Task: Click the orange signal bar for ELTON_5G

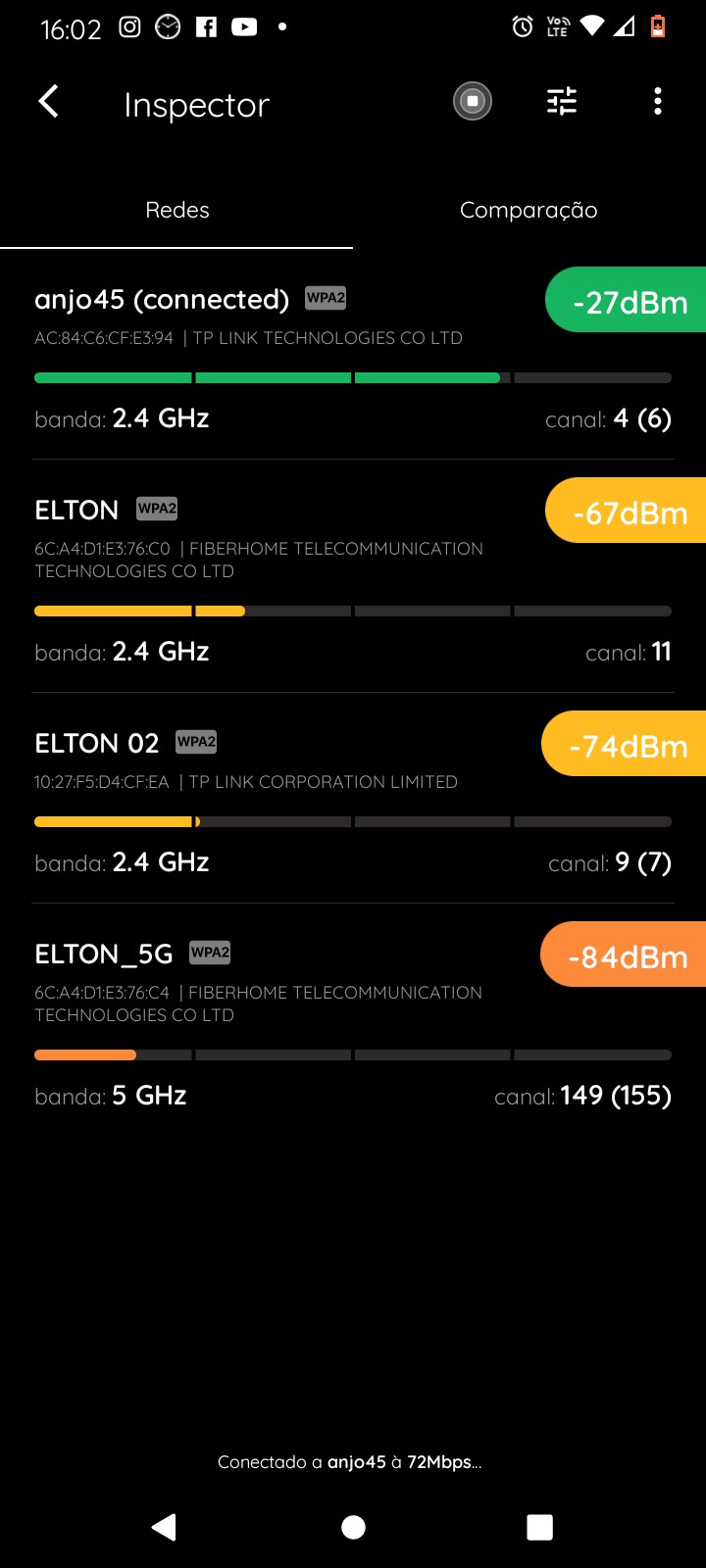Action: [x=85, y=1055]
